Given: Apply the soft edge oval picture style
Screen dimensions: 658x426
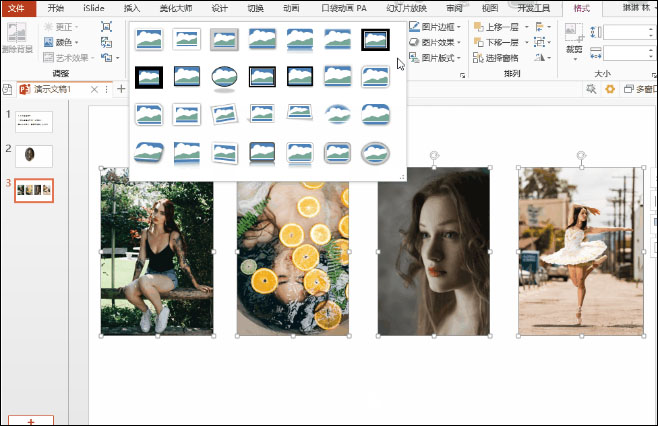Looking at the screenshot, I should [x=338, y=114].
